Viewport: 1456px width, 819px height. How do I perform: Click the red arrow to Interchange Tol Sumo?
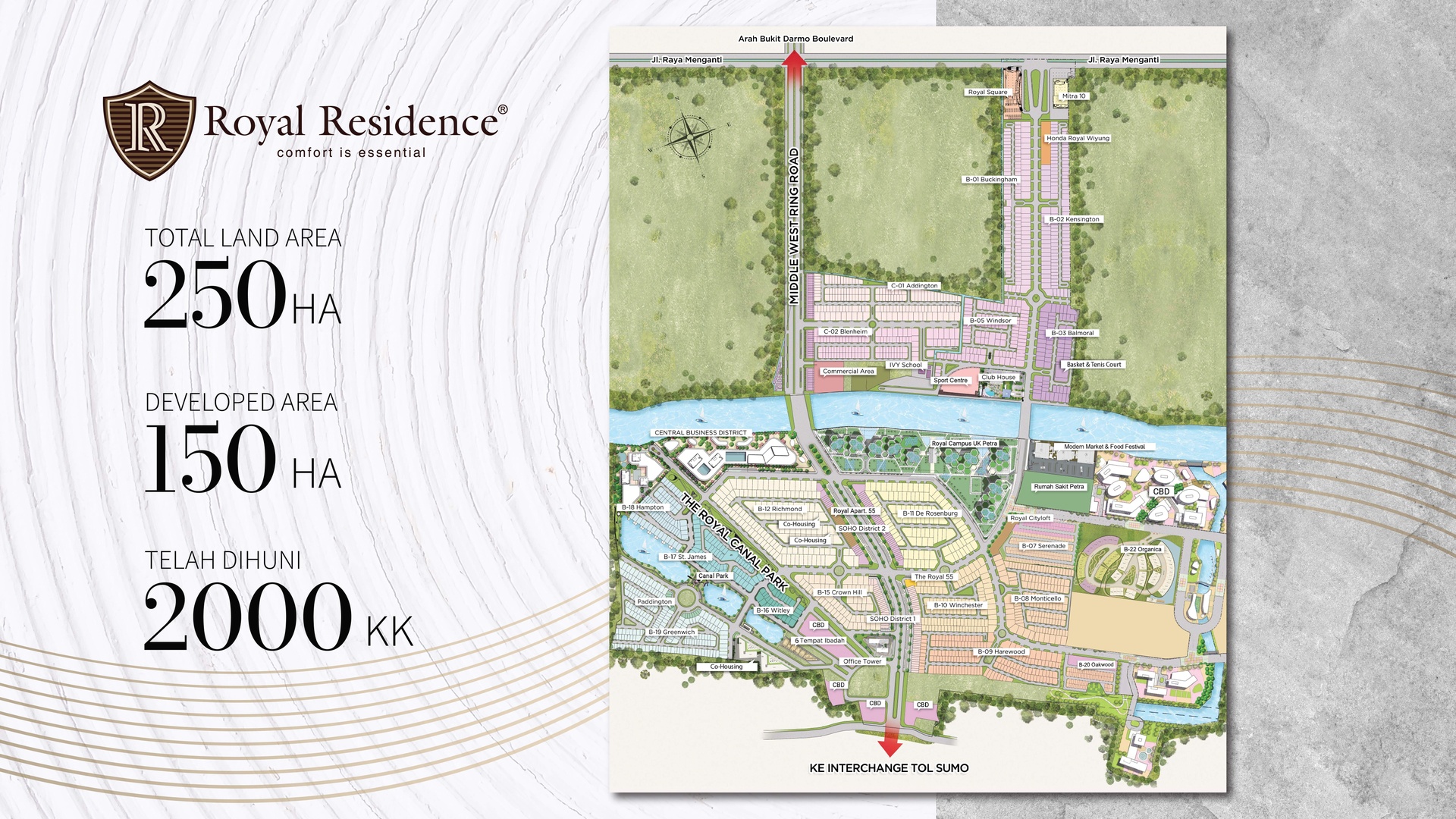pyautogui.click(x=890, y=739)
